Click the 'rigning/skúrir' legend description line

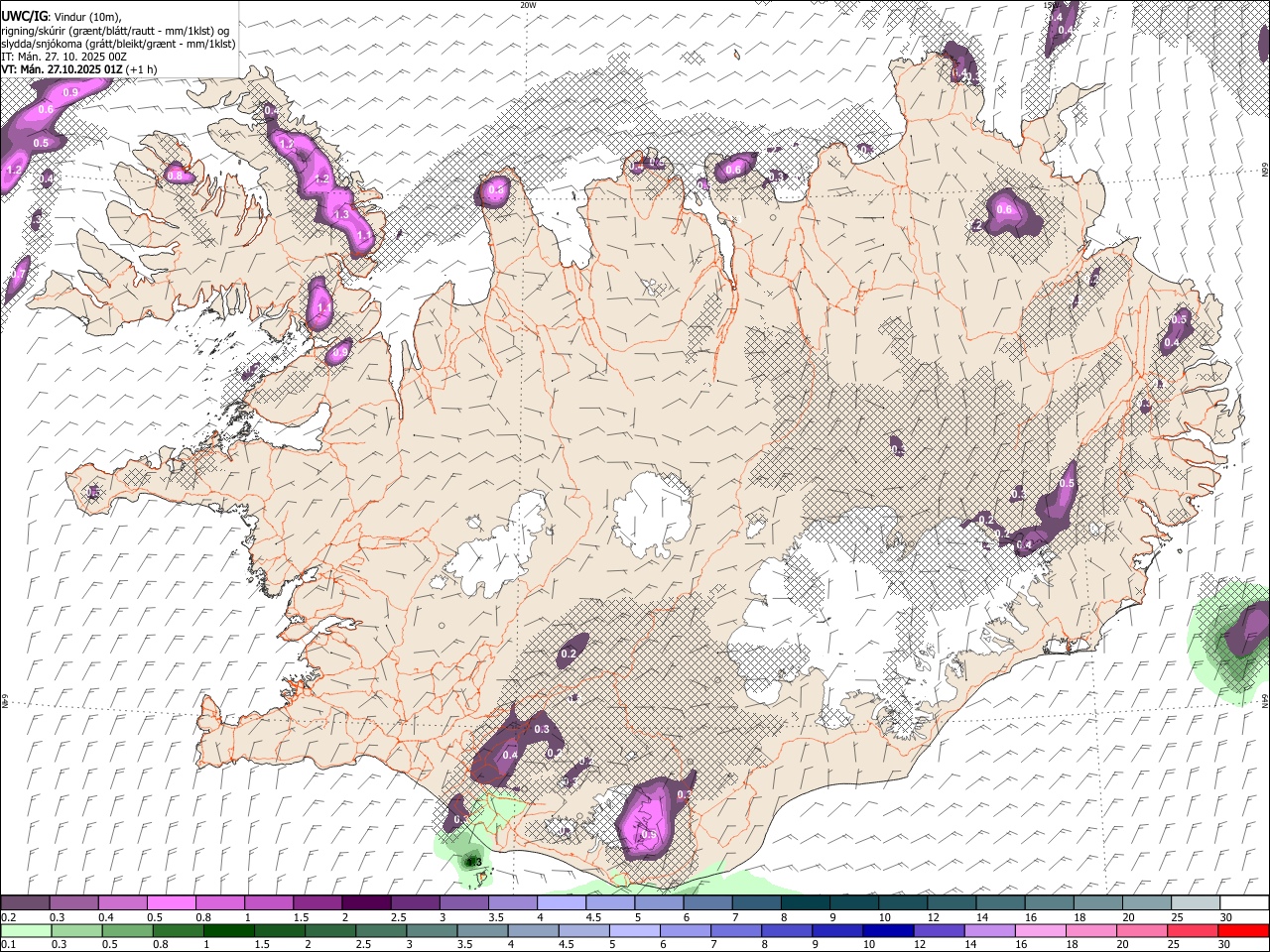tap(115, 30)
